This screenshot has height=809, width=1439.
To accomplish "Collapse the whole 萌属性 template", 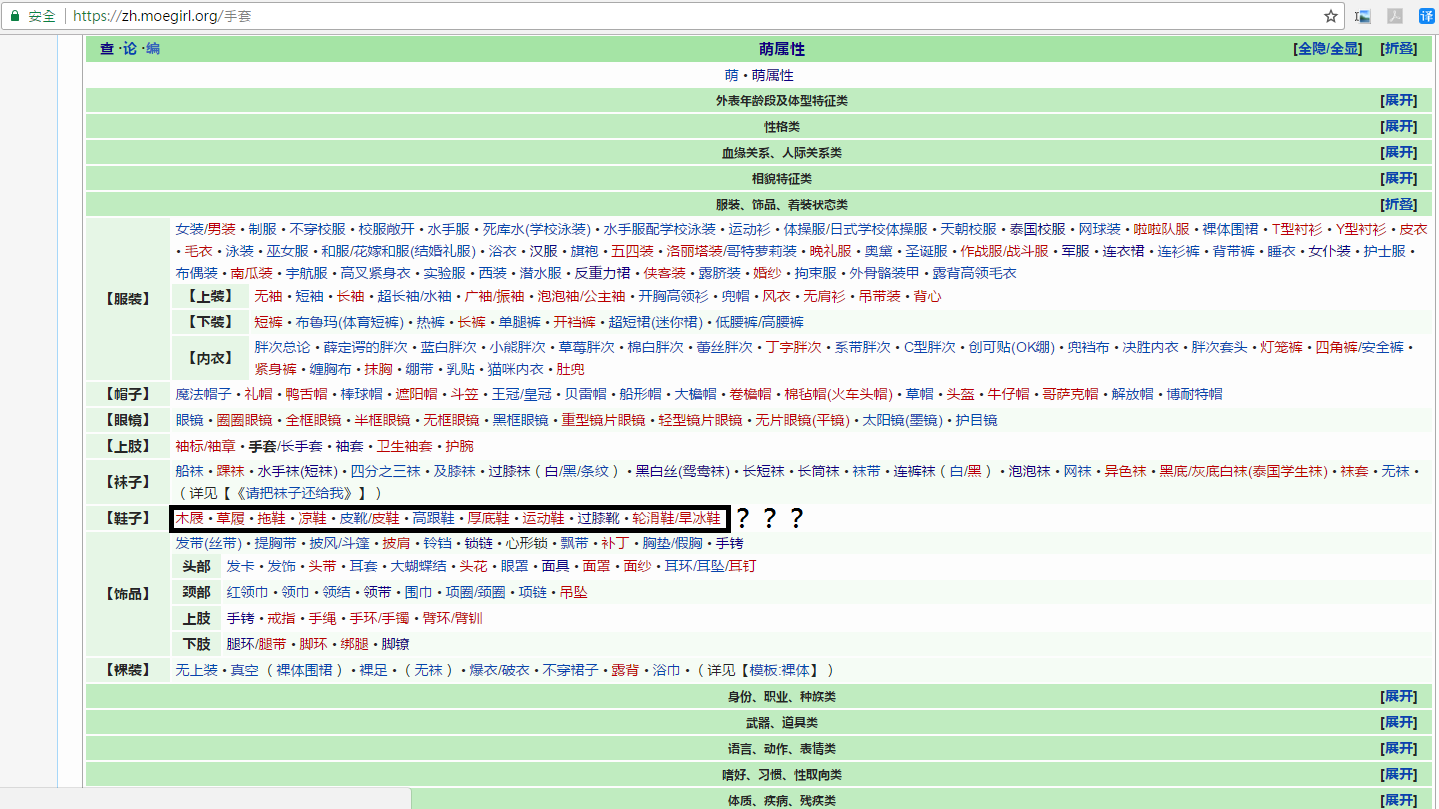I will (x=1397, y=48).
